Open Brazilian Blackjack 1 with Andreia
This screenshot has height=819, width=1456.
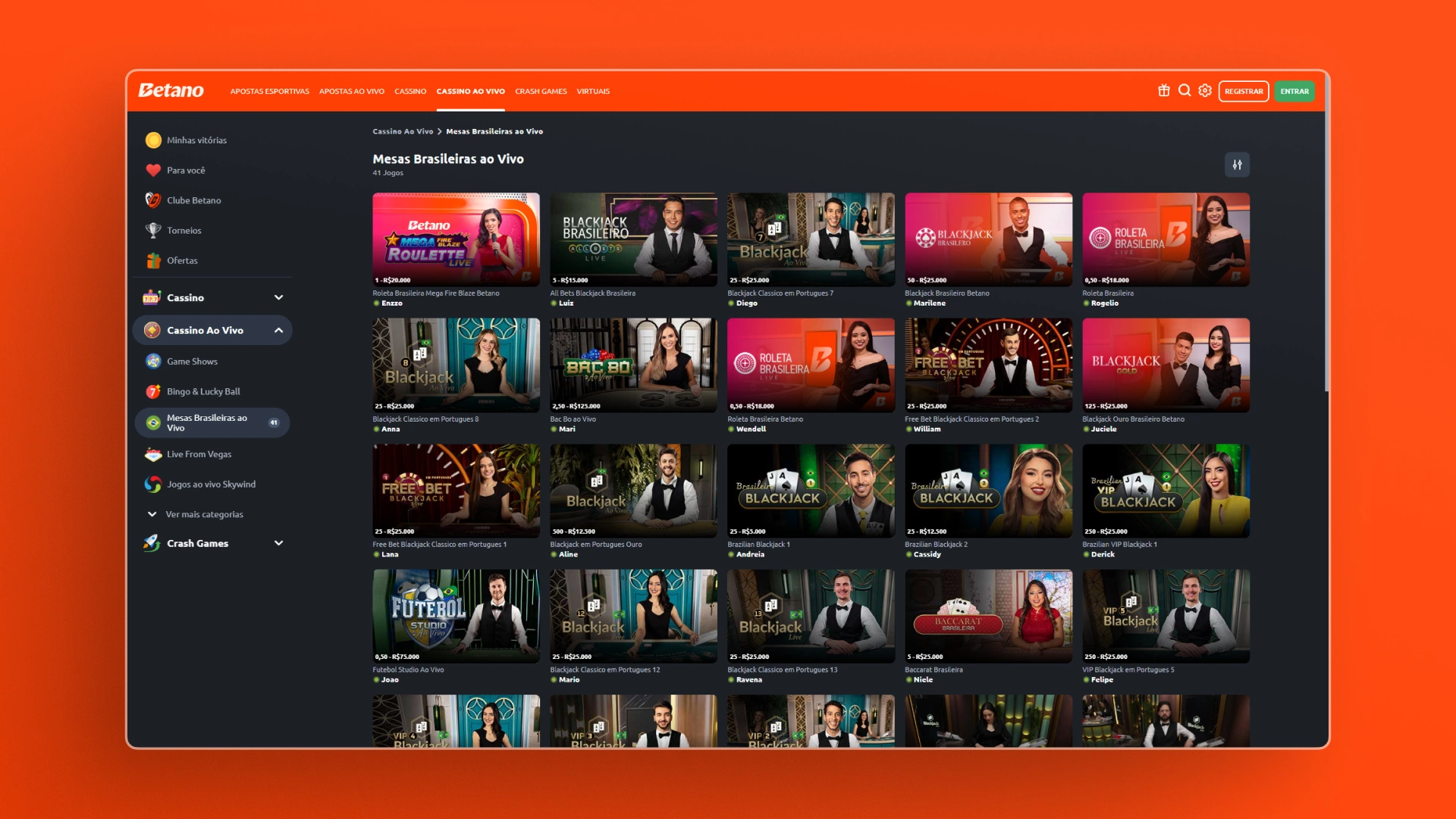click(x=811, y=491)
